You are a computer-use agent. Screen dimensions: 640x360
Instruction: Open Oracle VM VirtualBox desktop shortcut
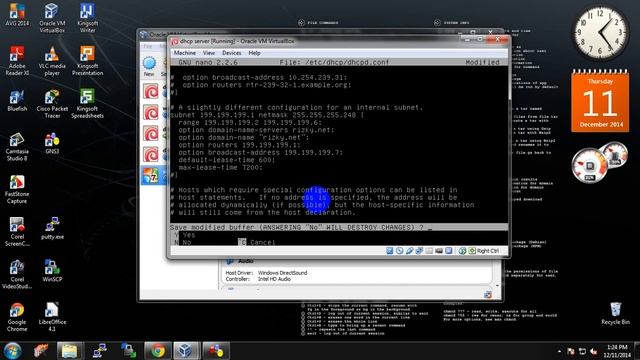(52, 18)
